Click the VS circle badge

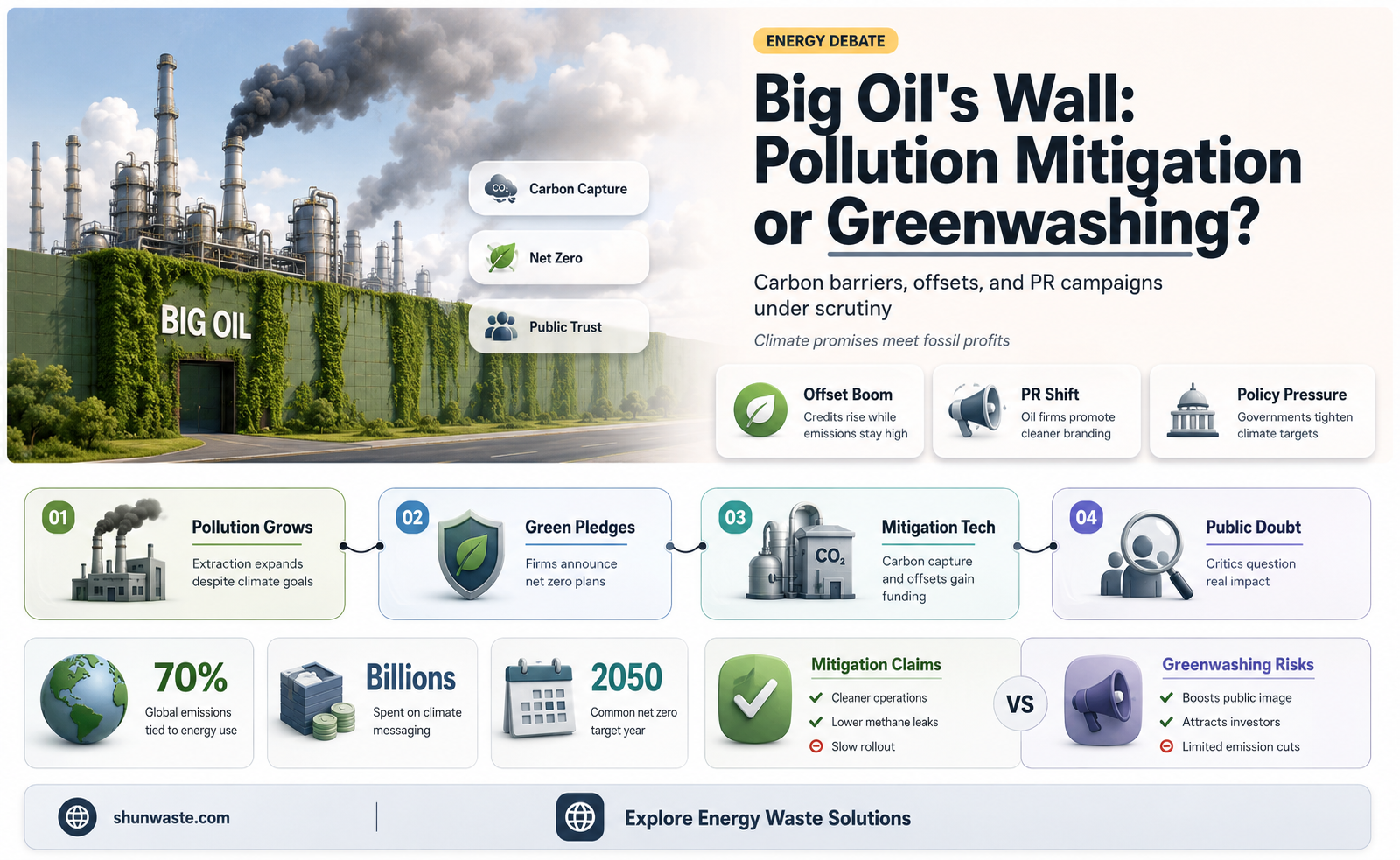pyautogui.click(x=1020, y=703)
